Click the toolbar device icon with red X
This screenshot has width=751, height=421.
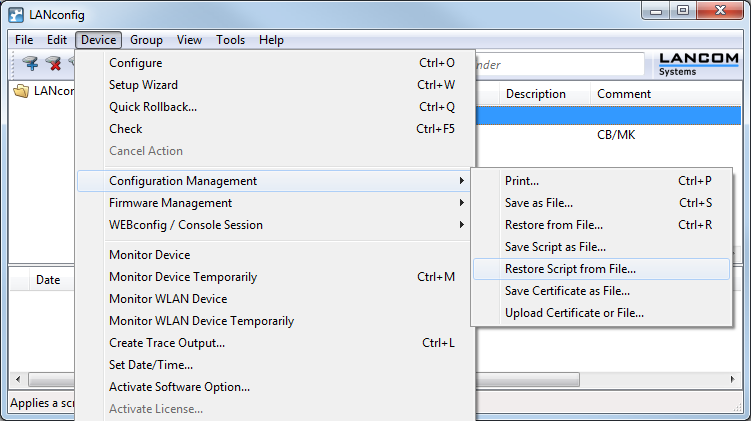(x=53, y=64)
